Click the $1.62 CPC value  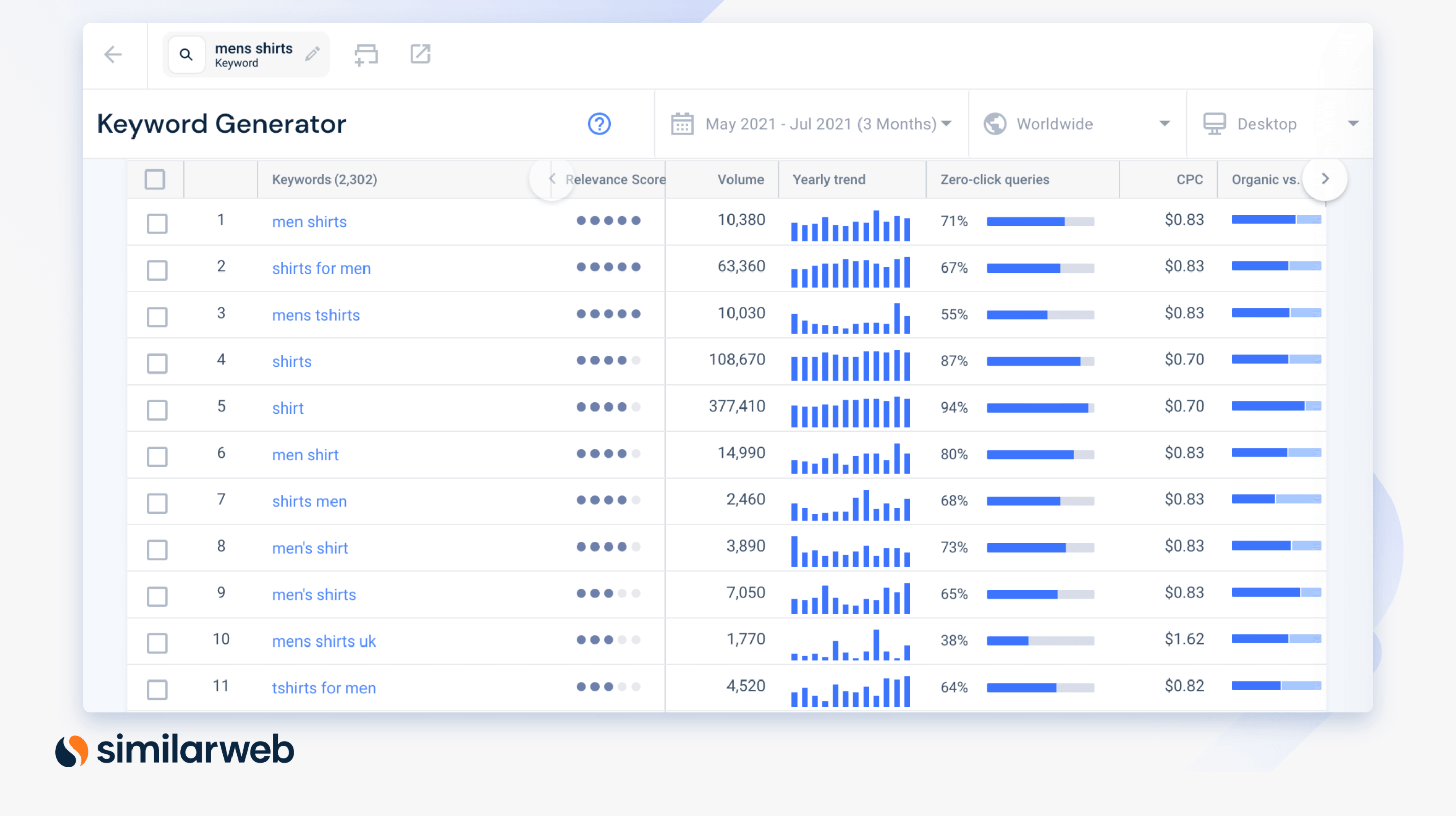pyautogui.click(x=1184, y=639)
